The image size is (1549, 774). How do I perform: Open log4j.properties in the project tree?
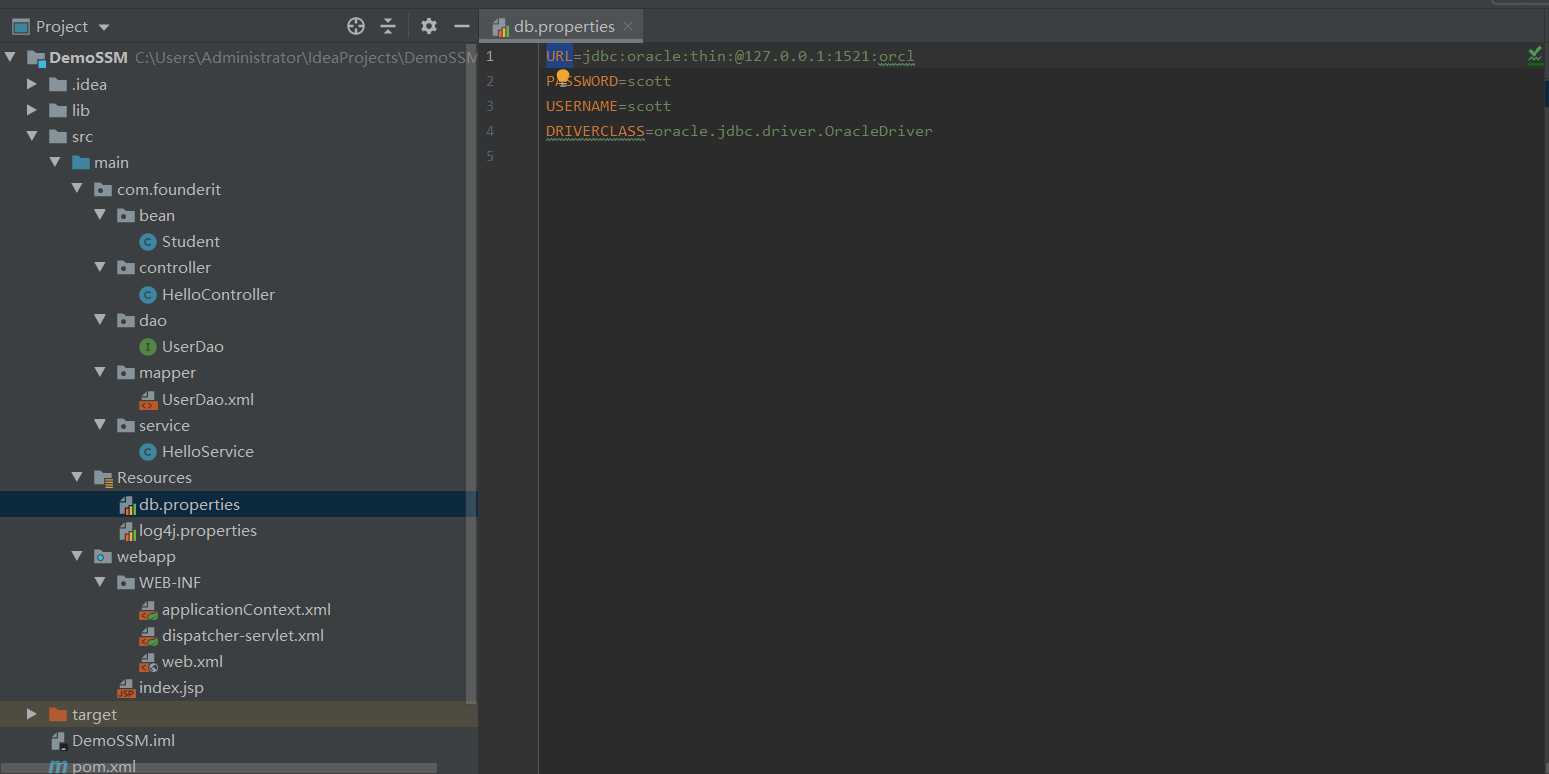197,531
